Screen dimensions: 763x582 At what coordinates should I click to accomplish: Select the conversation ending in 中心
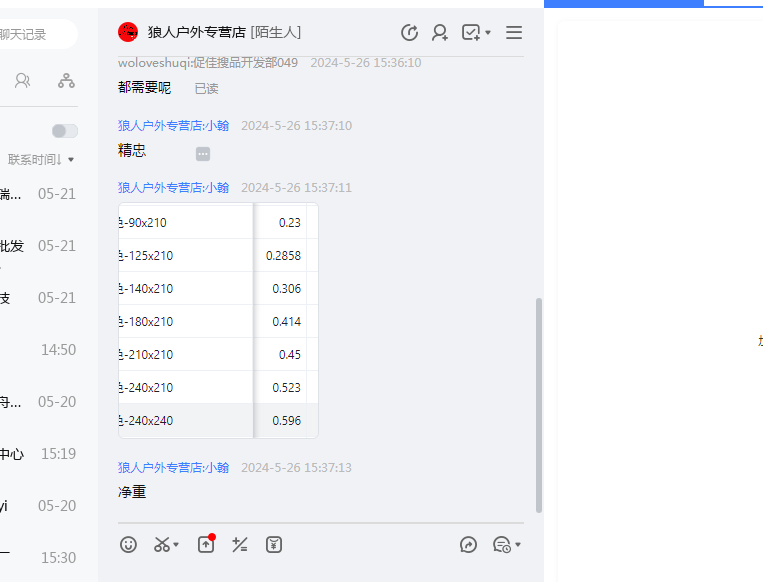click(39, 454)
